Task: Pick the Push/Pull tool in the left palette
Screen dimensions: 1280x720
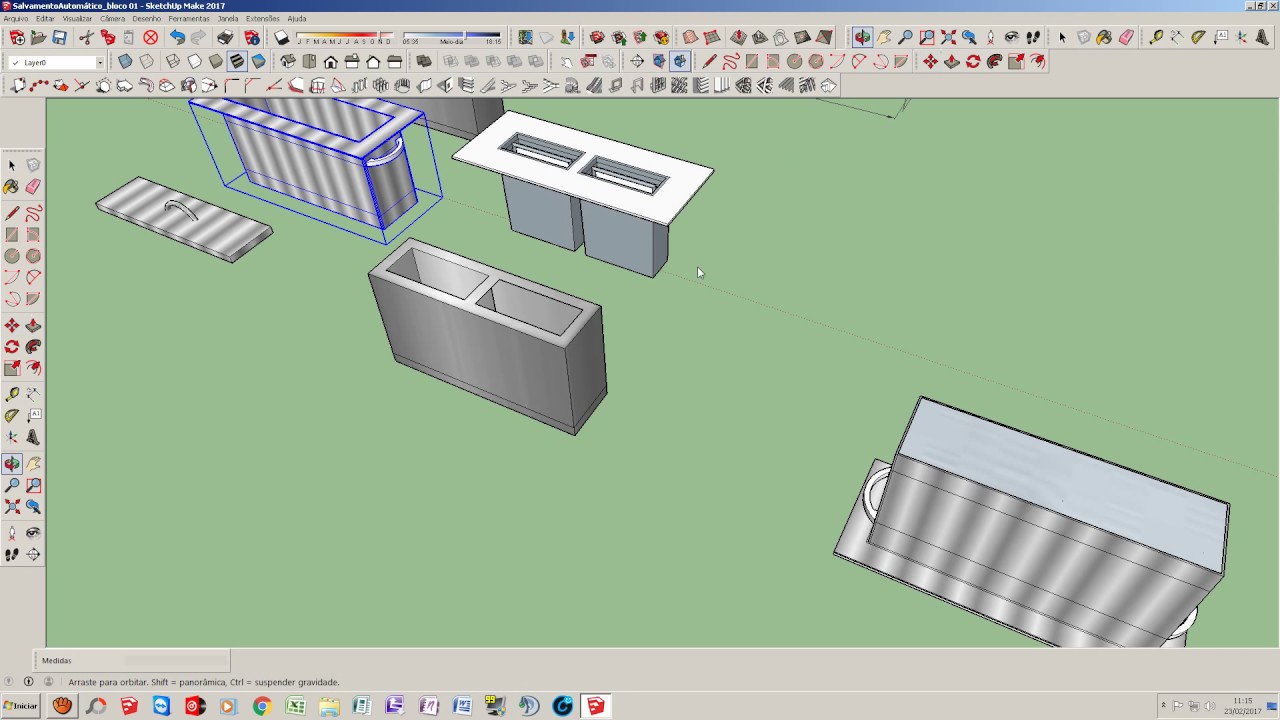Action: pyautogui.click(x=33, y=326)
